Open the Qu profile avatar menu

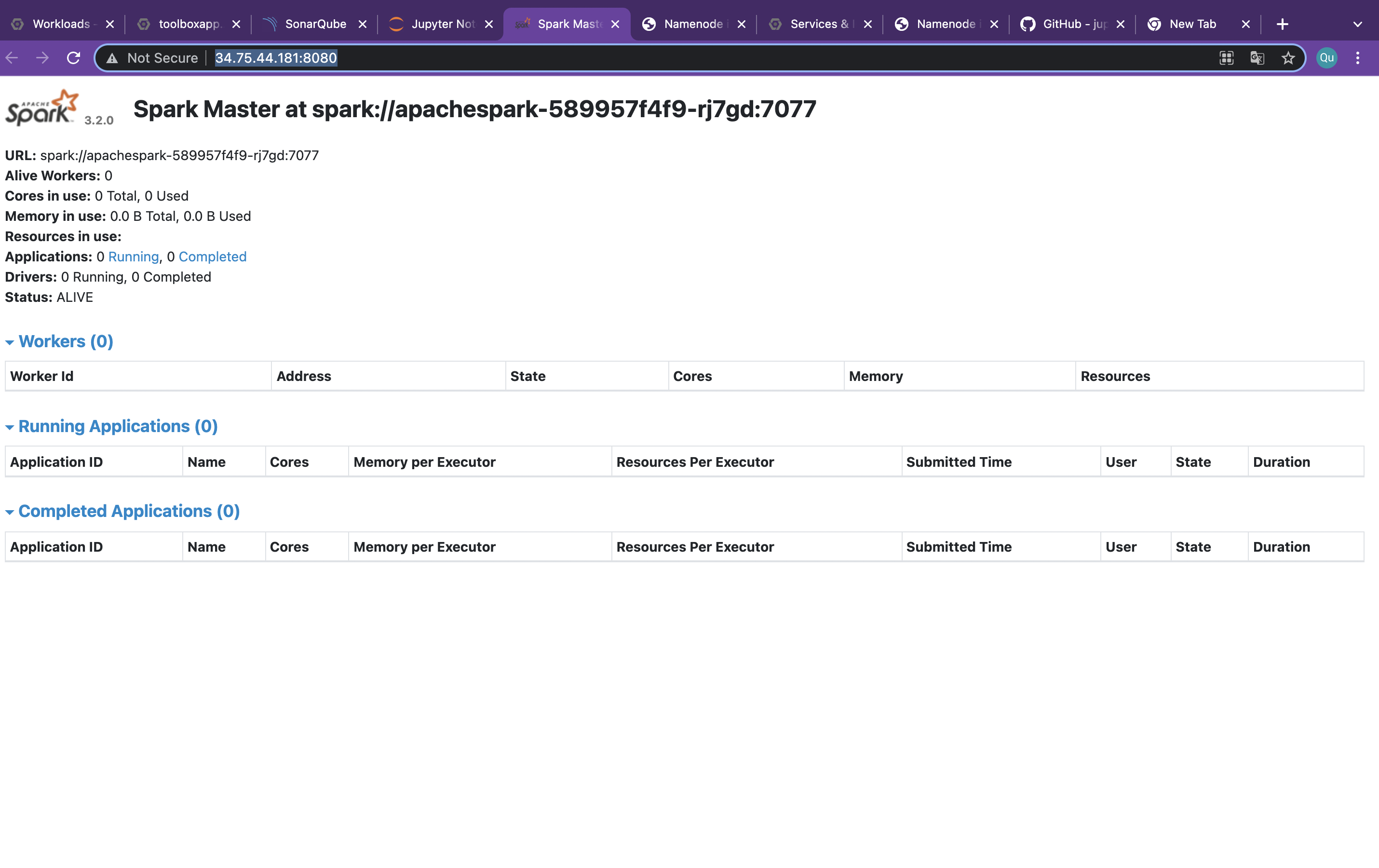pyautogui.click(x=1326, y=57)
